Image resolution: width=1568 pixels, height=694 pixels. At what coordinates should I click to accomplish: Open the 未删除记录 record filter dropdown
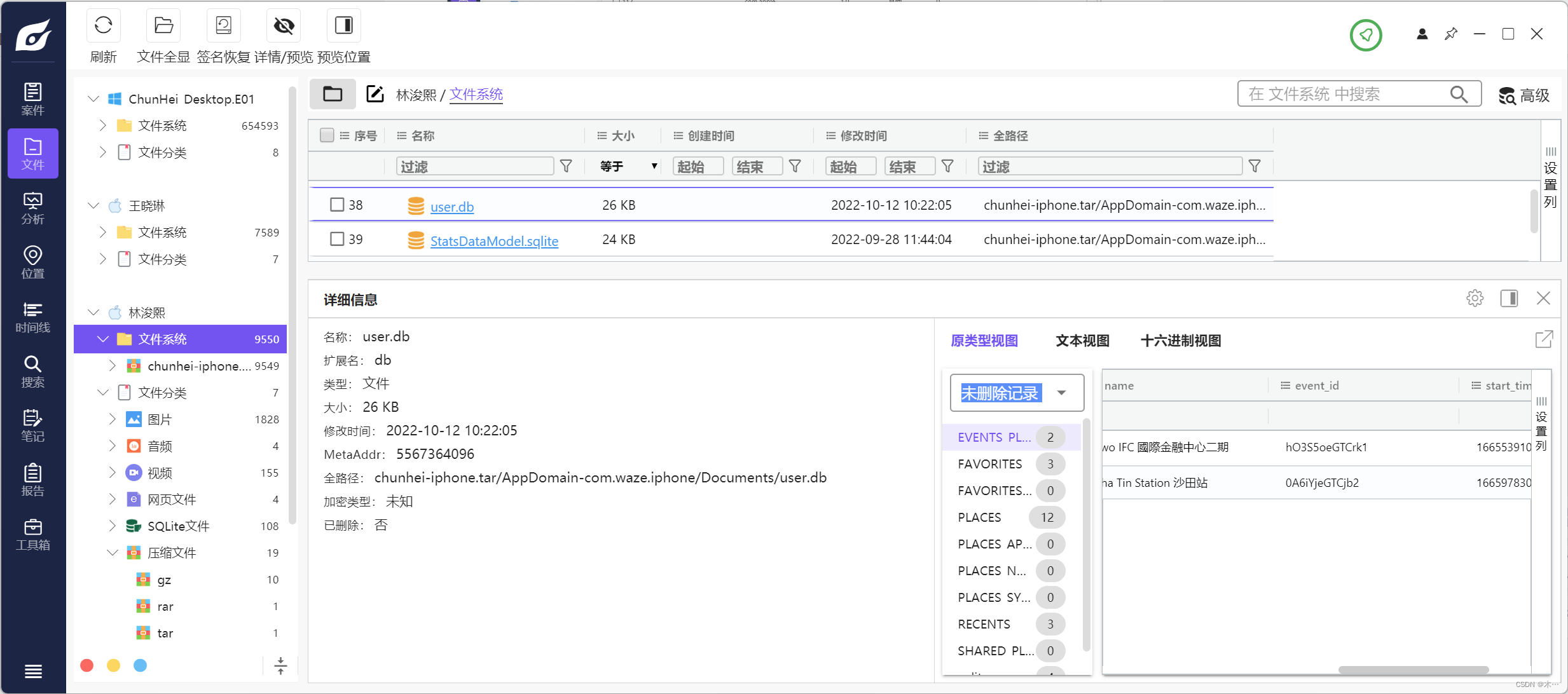(1061, 393)
